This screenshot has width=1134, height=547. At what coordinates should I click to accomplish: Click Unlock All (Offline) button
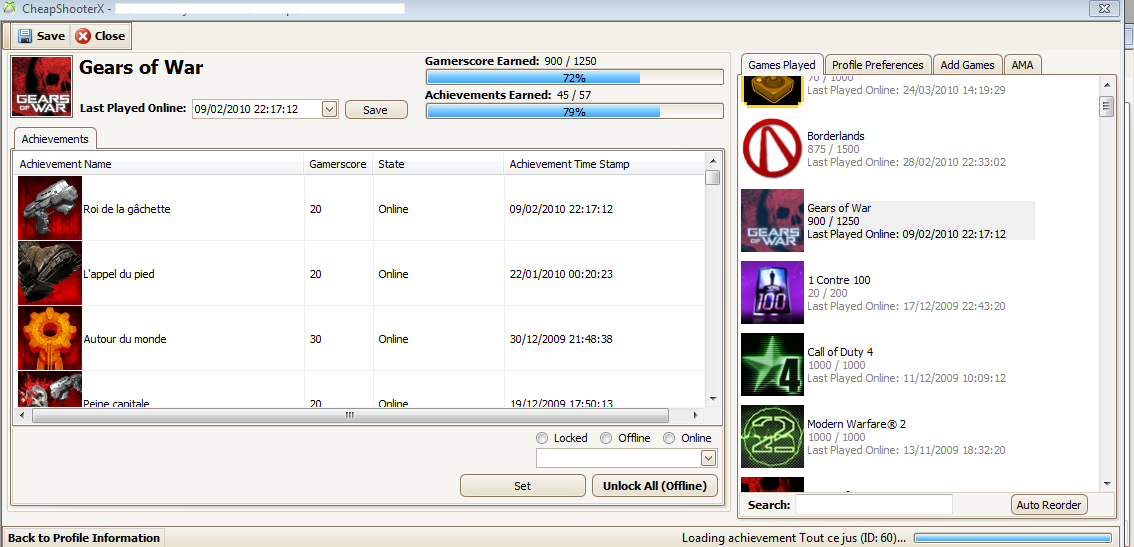coord(655,485)
